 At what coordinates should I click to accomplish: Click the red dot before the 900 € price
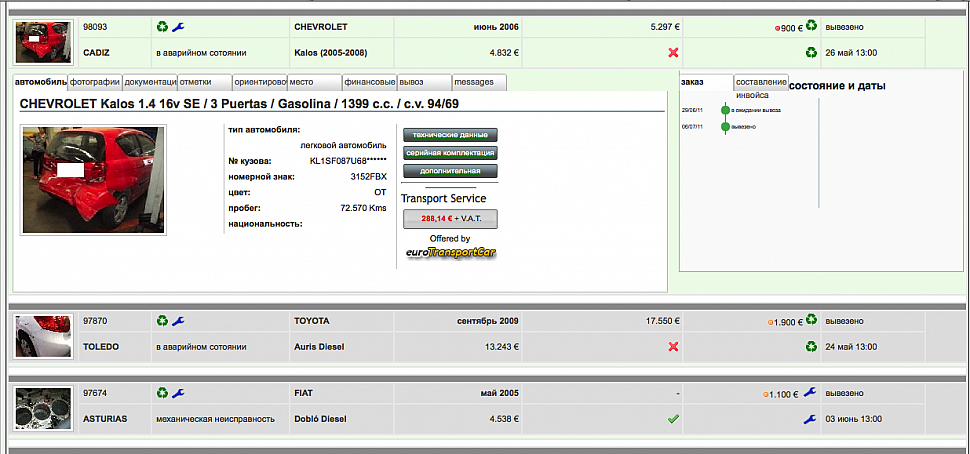[x=777, y=28]
